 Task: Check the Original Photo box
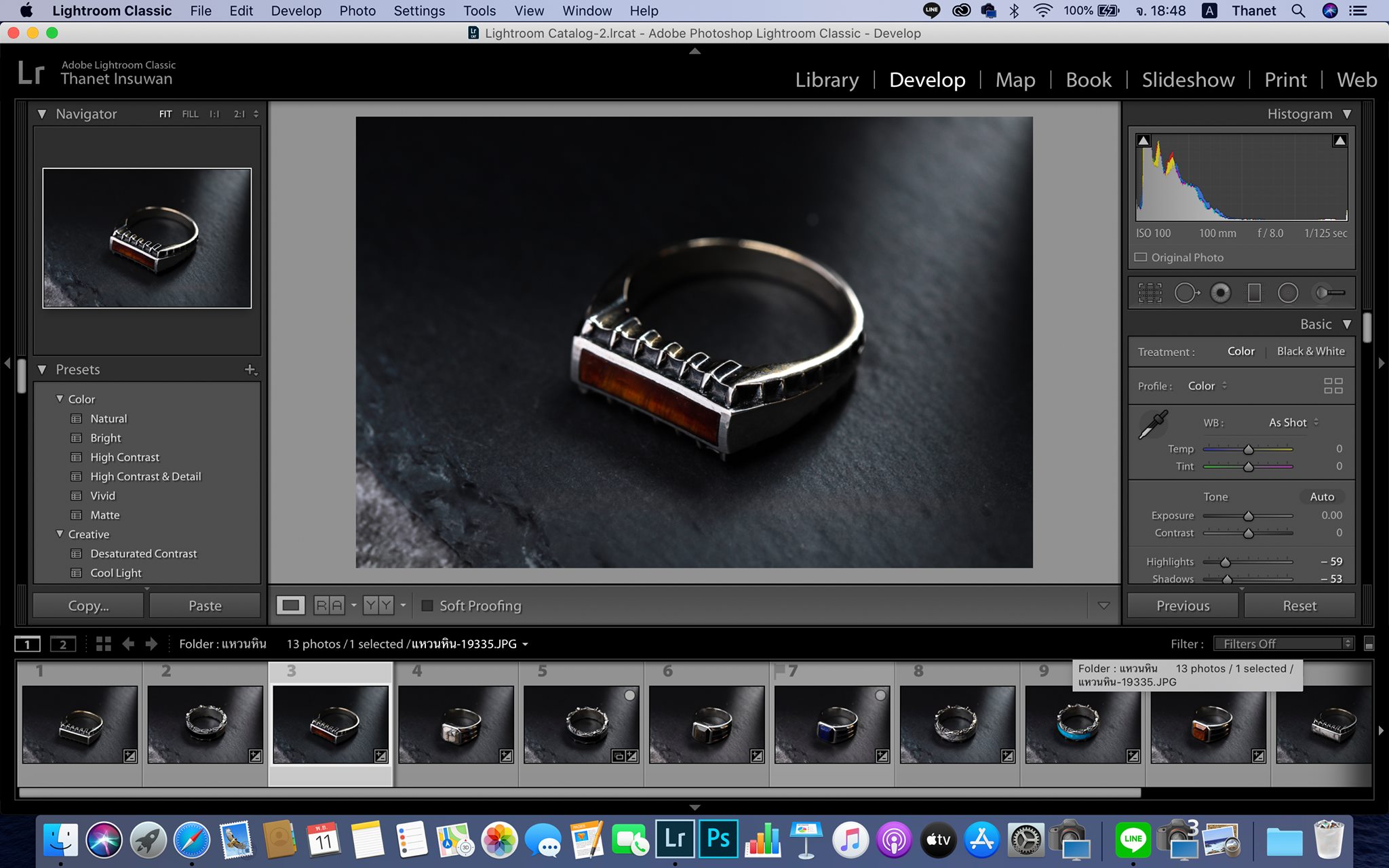coord(1141,258)
